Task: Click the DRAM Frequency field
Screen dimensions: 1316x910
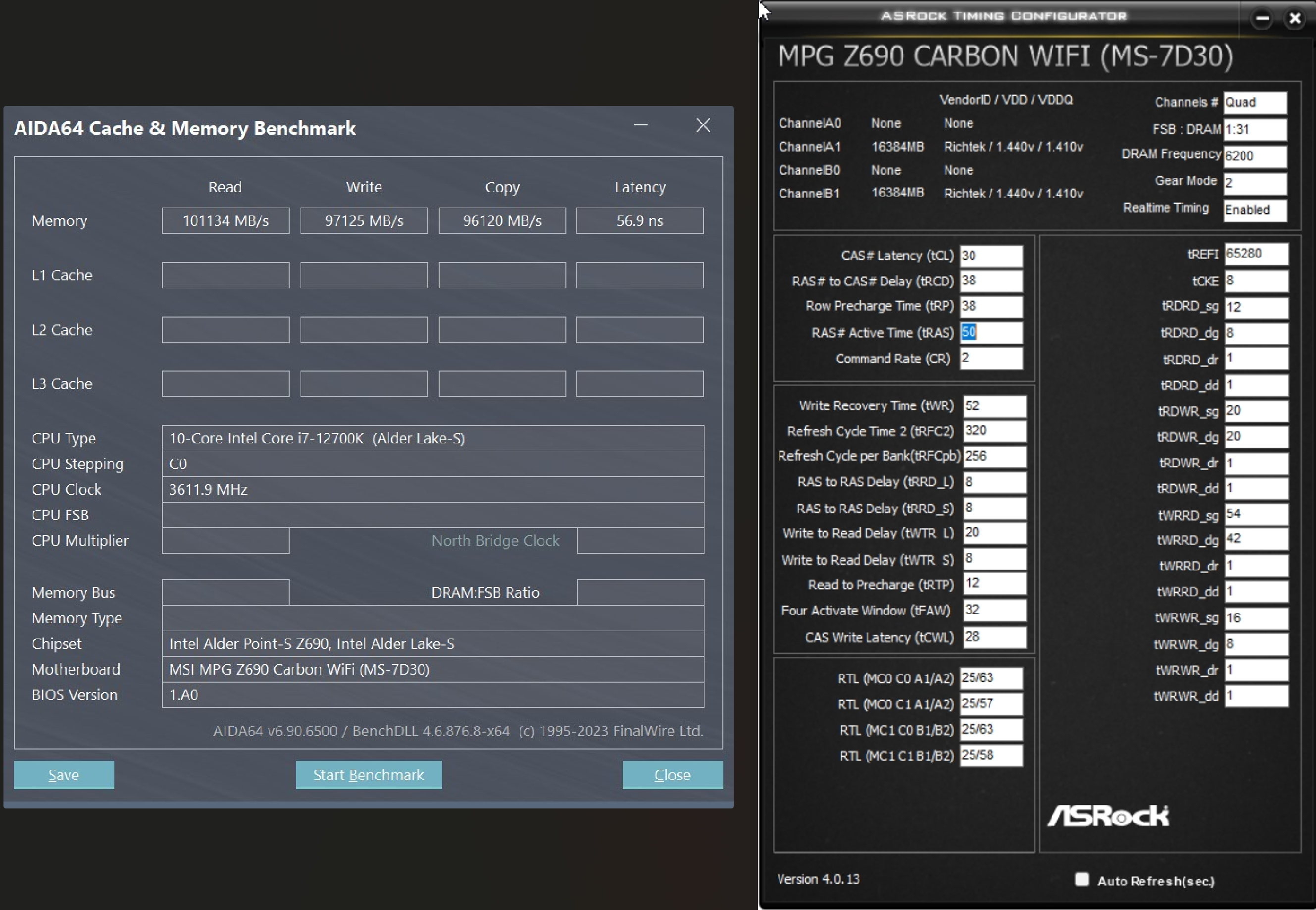Action: pos(1255,156)
